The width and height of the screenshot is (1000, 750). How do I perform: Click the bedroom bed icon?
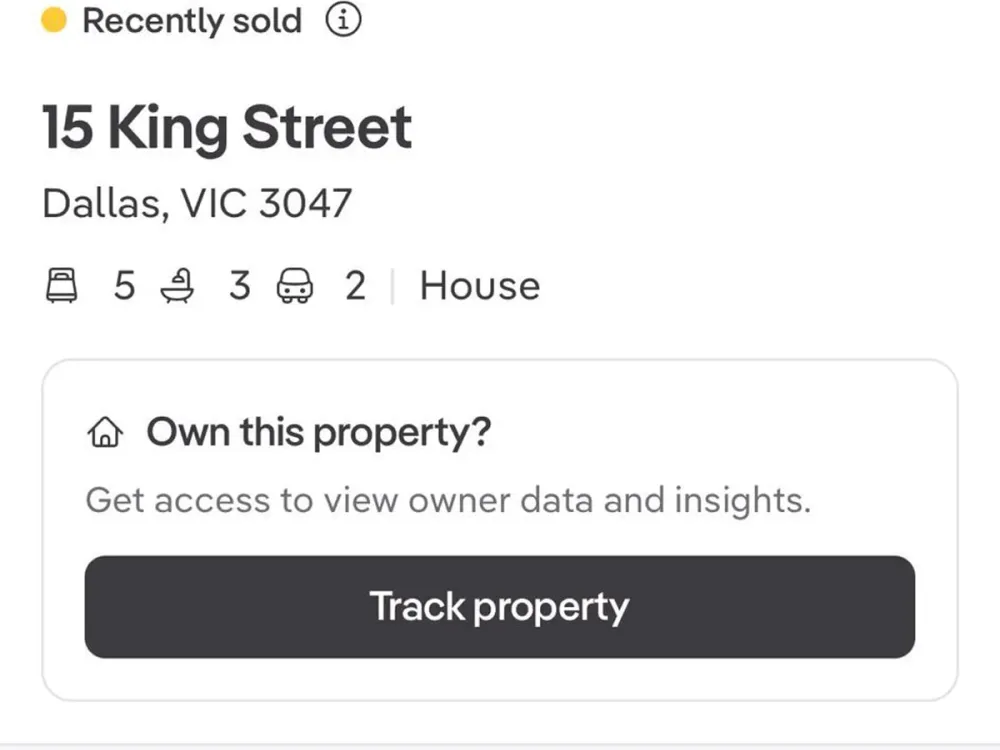click(x=63, y=287)
